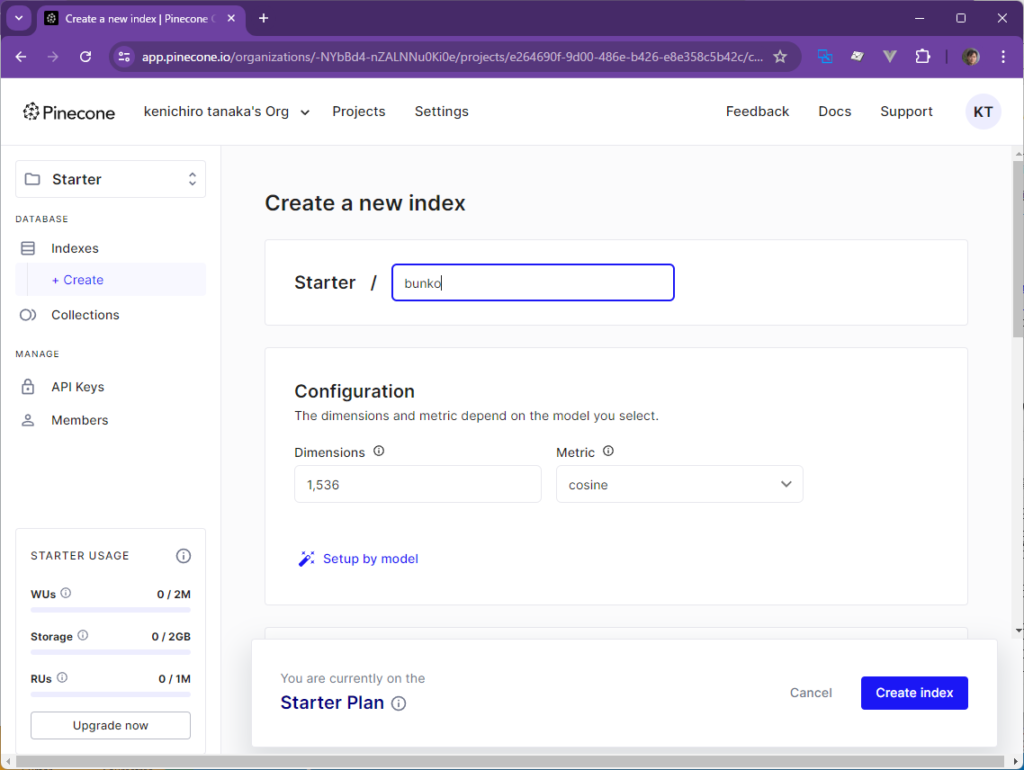The image size is (1024, 770).
Task: Click the '0 / 1M' RUs value
Action: (174, 679)
